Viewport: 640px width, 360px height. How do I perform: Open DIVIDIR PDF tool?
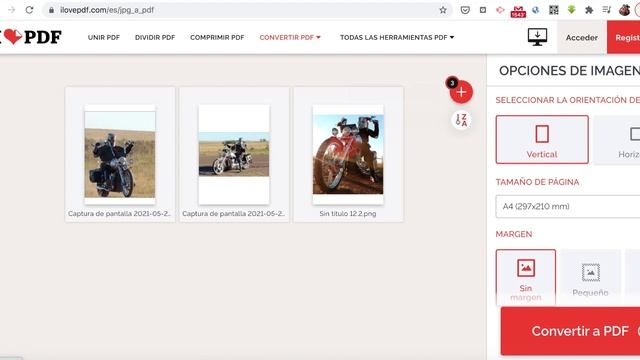point(155,37)
